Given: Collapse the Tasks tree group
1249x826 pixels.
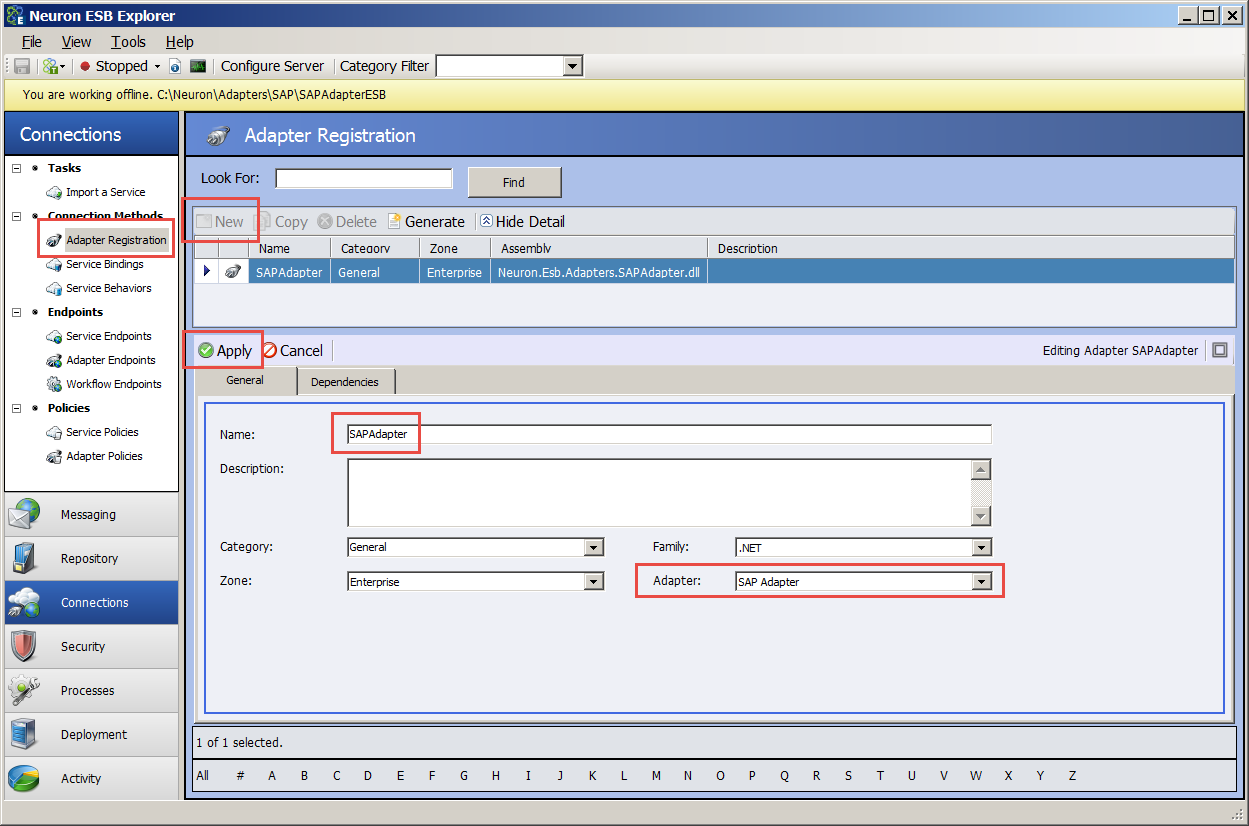Looking at the screenshot, I should 17,168.
